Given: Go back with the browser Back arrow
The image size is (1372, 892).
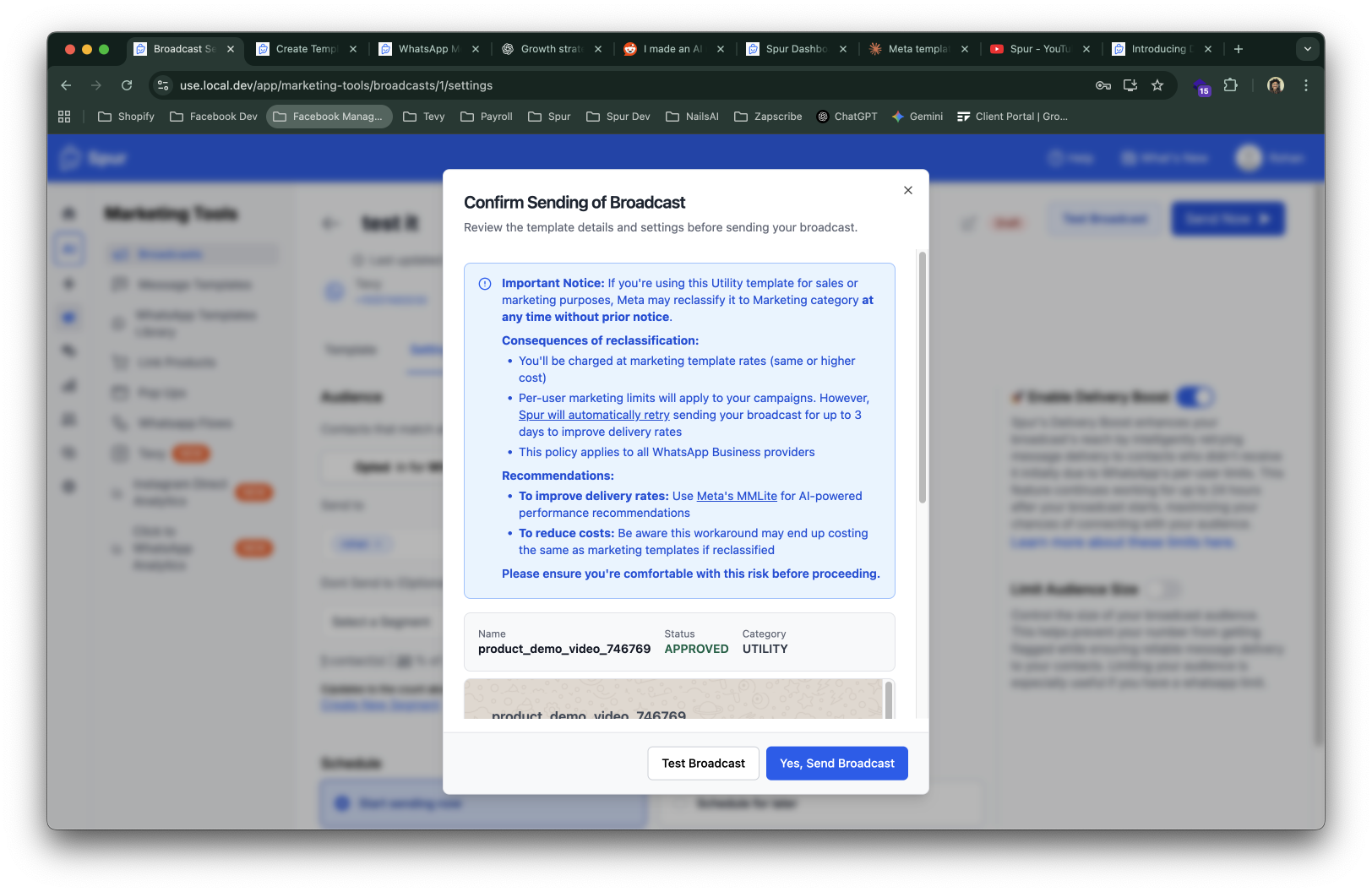Looking at the screenshot, I should point(66,85).
